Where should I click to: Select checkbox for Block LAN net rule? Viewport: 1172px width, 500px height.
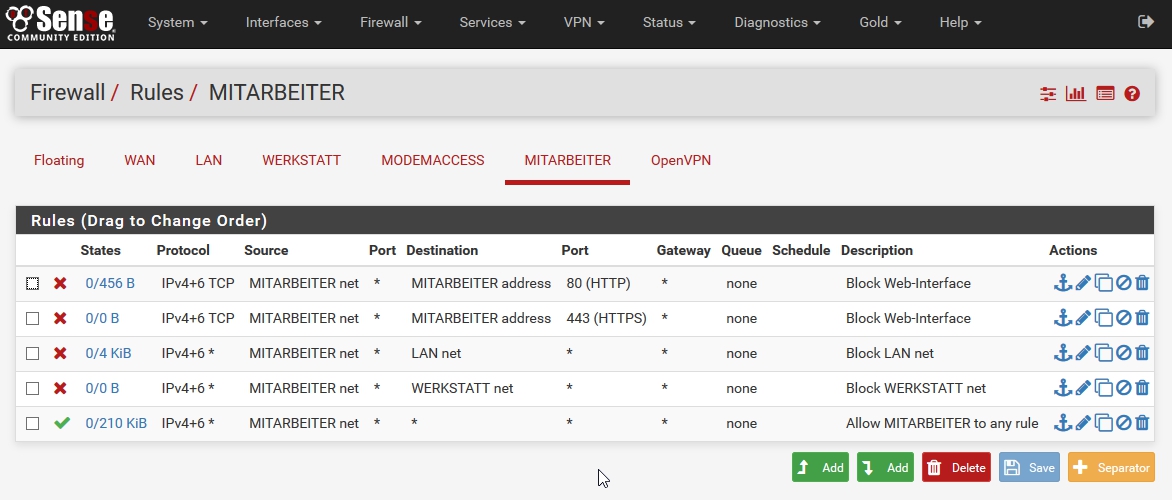tap(33, 353)
